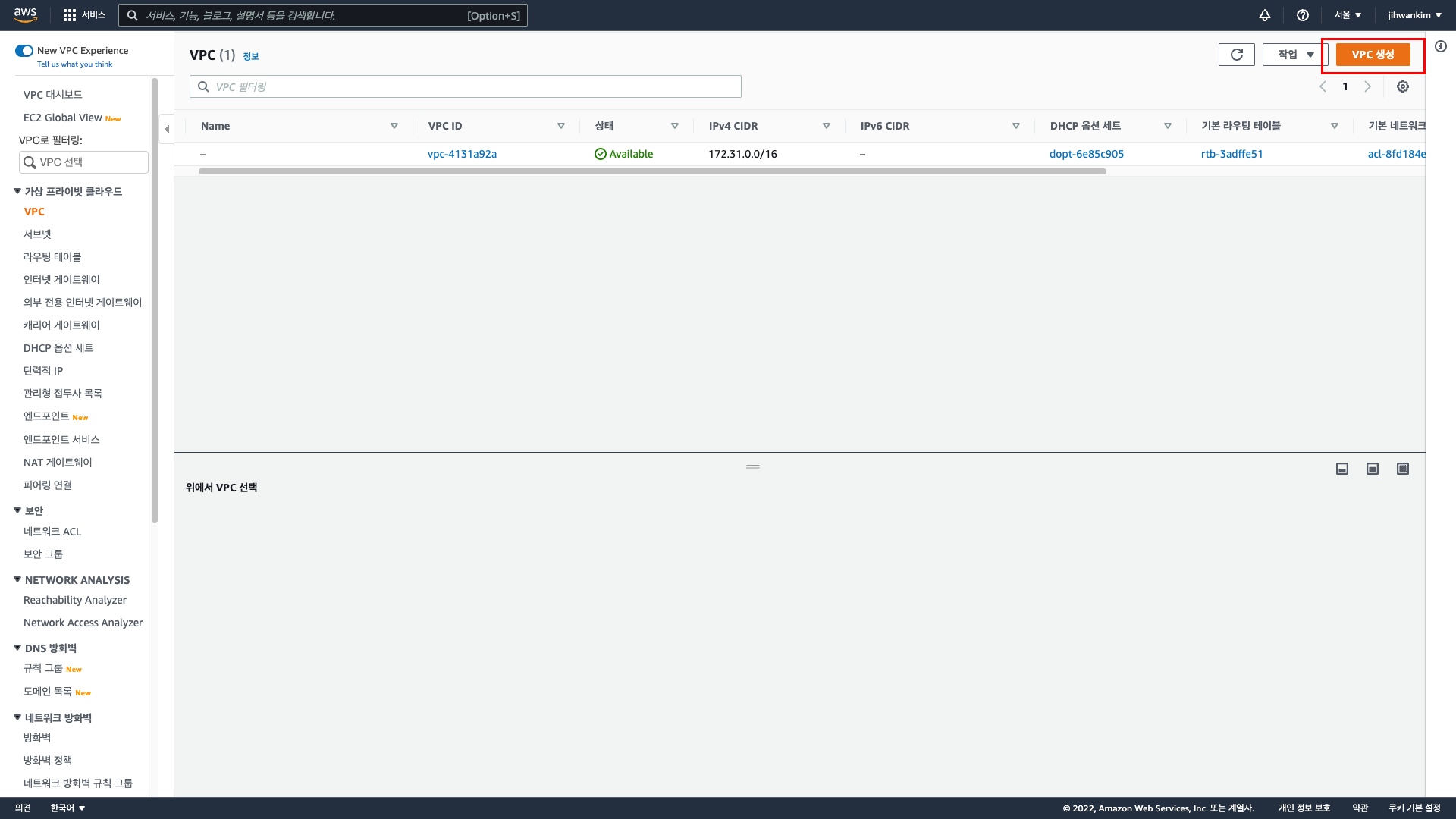This screenshot has height=819, width=1456.
Task: Expand details pane to full layout icon
Action: tap(1403, 469)
